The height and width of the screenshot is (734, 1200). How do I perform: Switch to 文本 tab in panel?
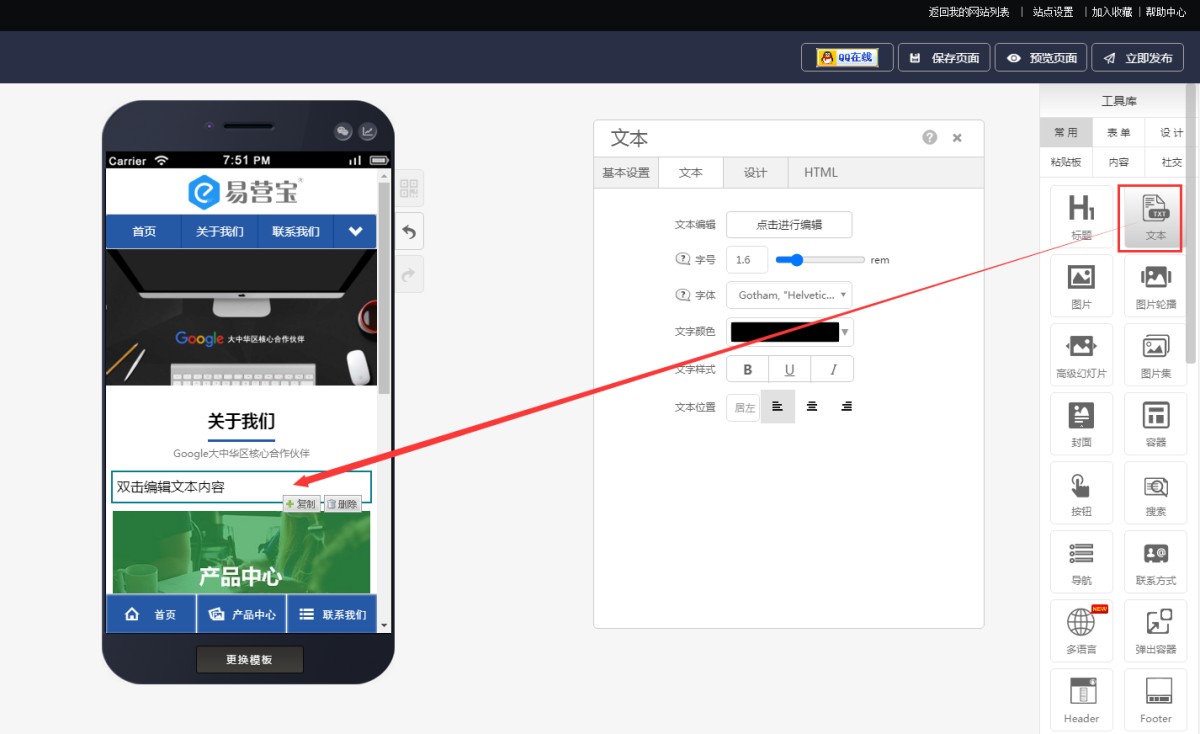point(691,172)
